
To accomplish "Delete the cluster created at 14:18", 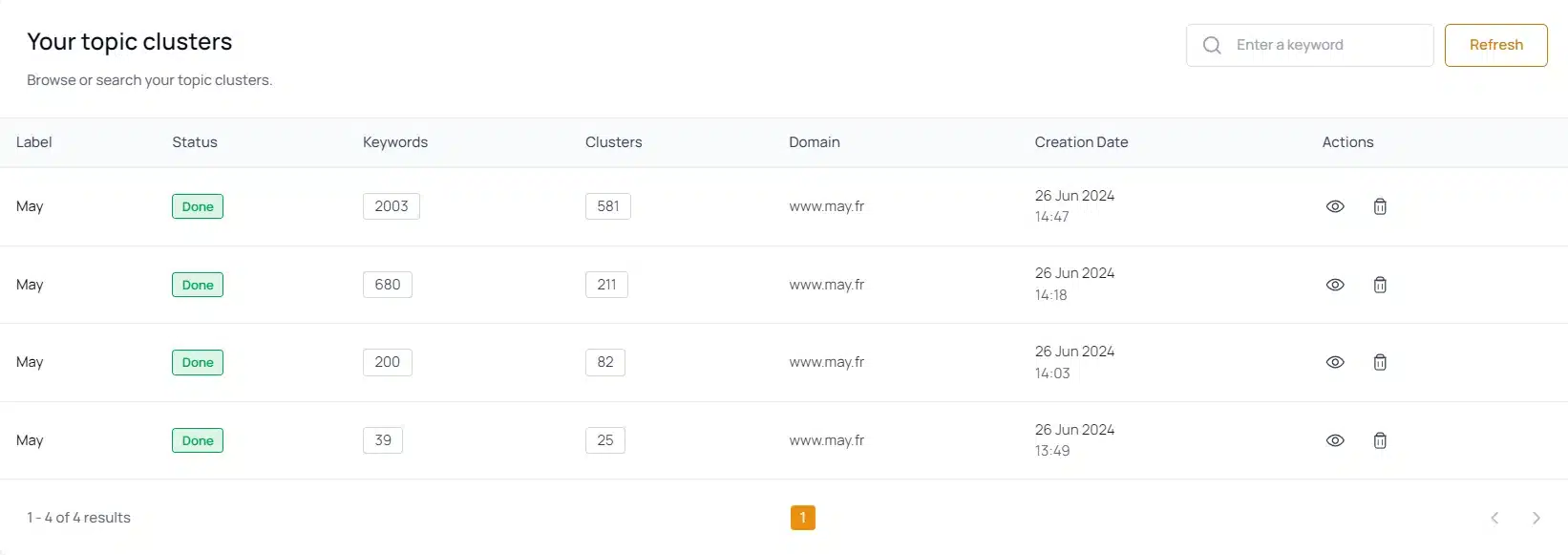I will [x=1380, y=285].
